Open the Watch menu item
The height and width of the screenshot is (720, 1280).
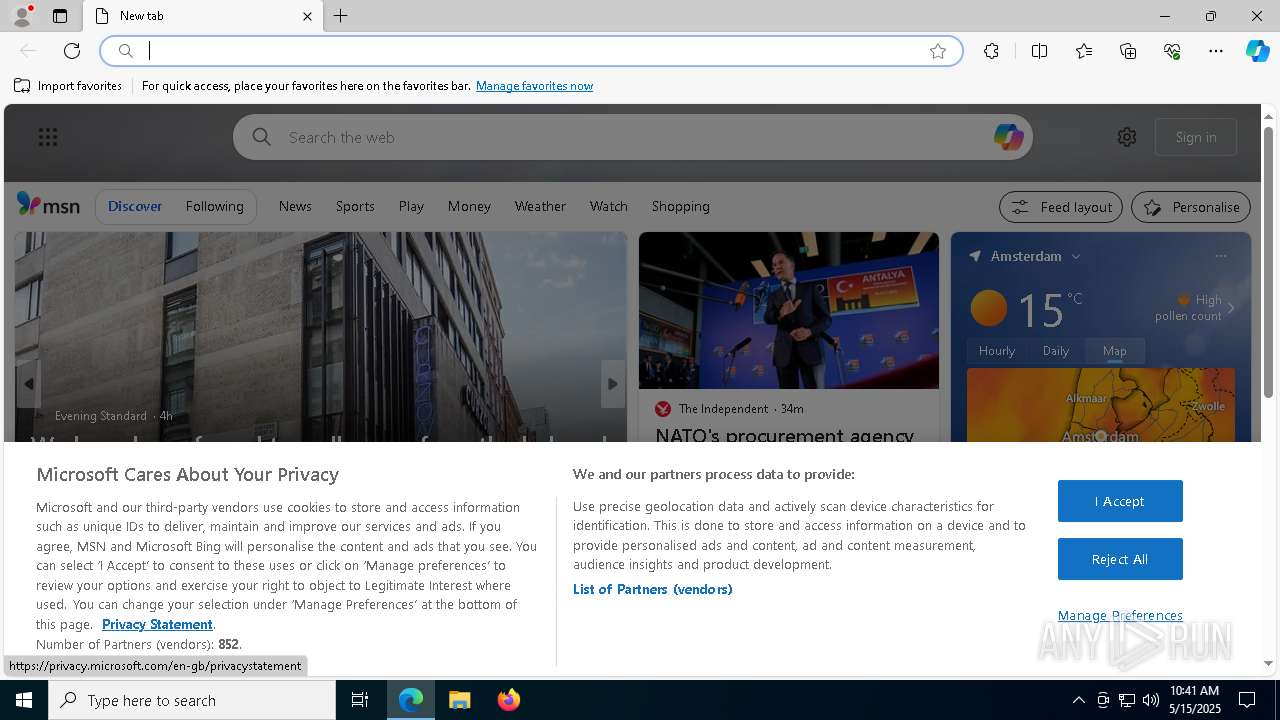608,206
